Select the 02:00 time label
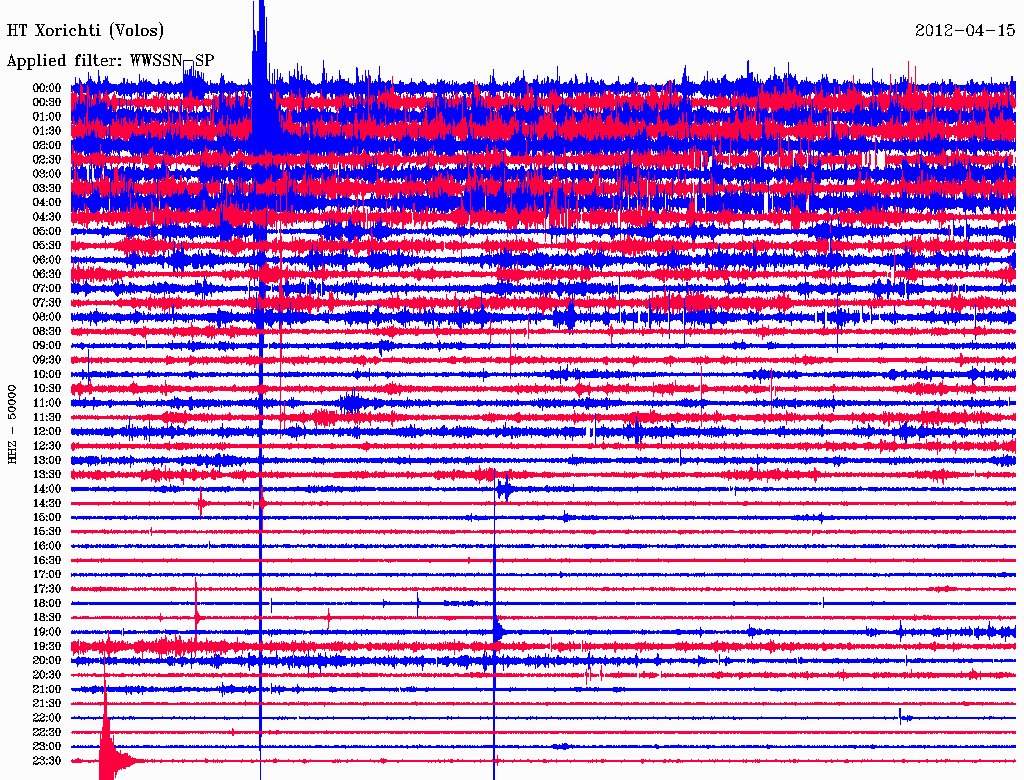Viewport: 1024px width, 780px height. click(47, 145)
